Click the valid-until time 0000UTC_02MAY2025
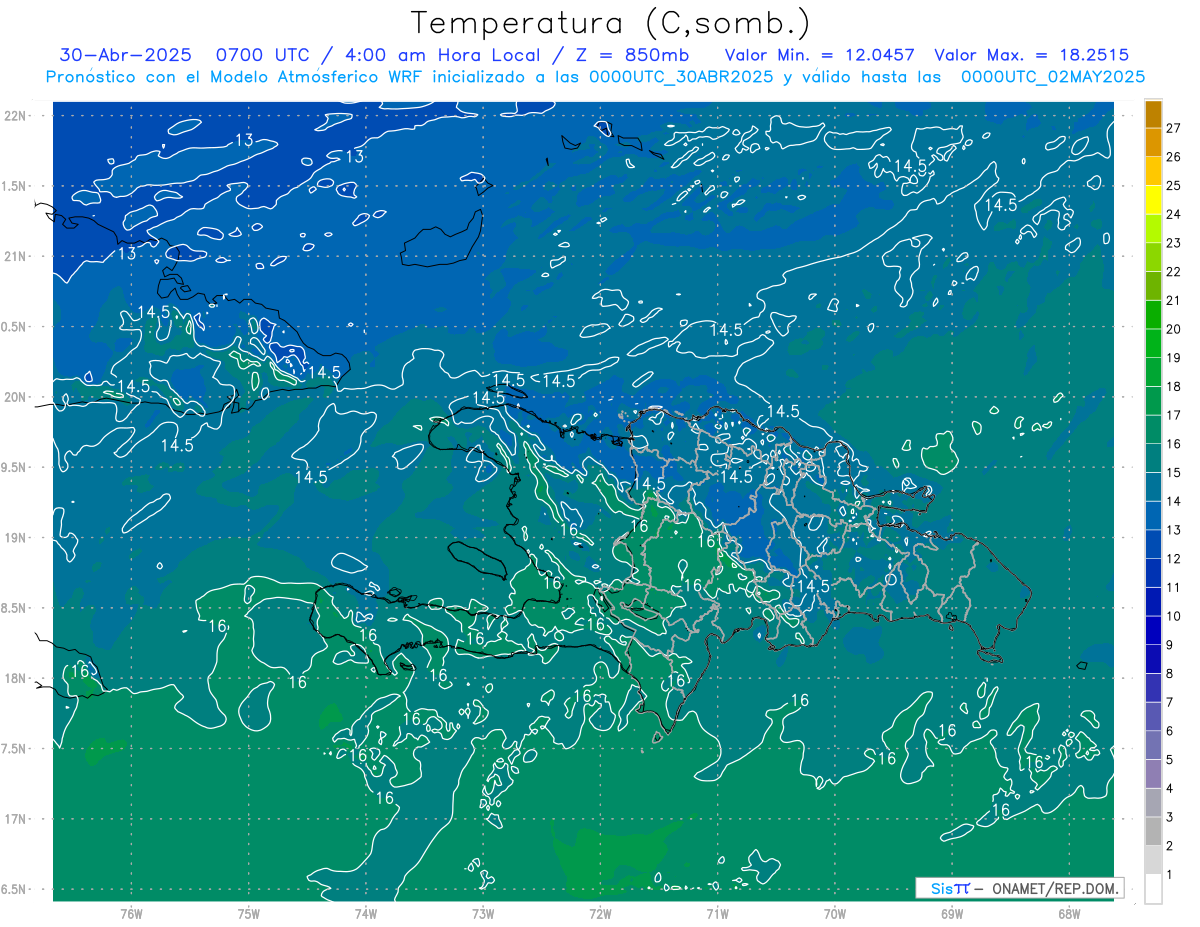Screen dimensions: 1200x927 click(x=1053, y=77)
